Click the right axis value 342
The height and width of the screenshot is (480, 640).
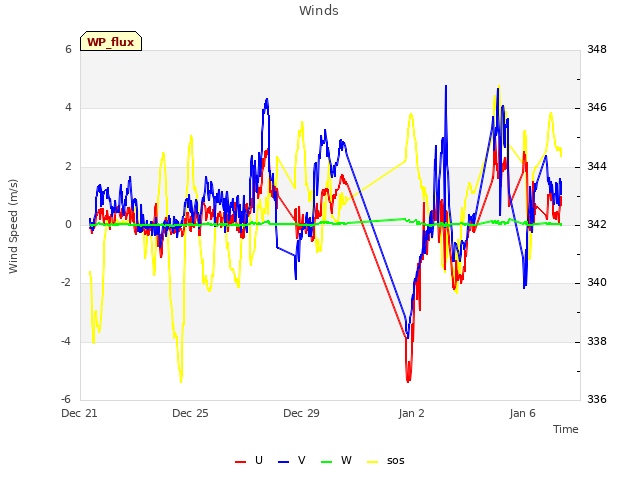click(597, 224)
